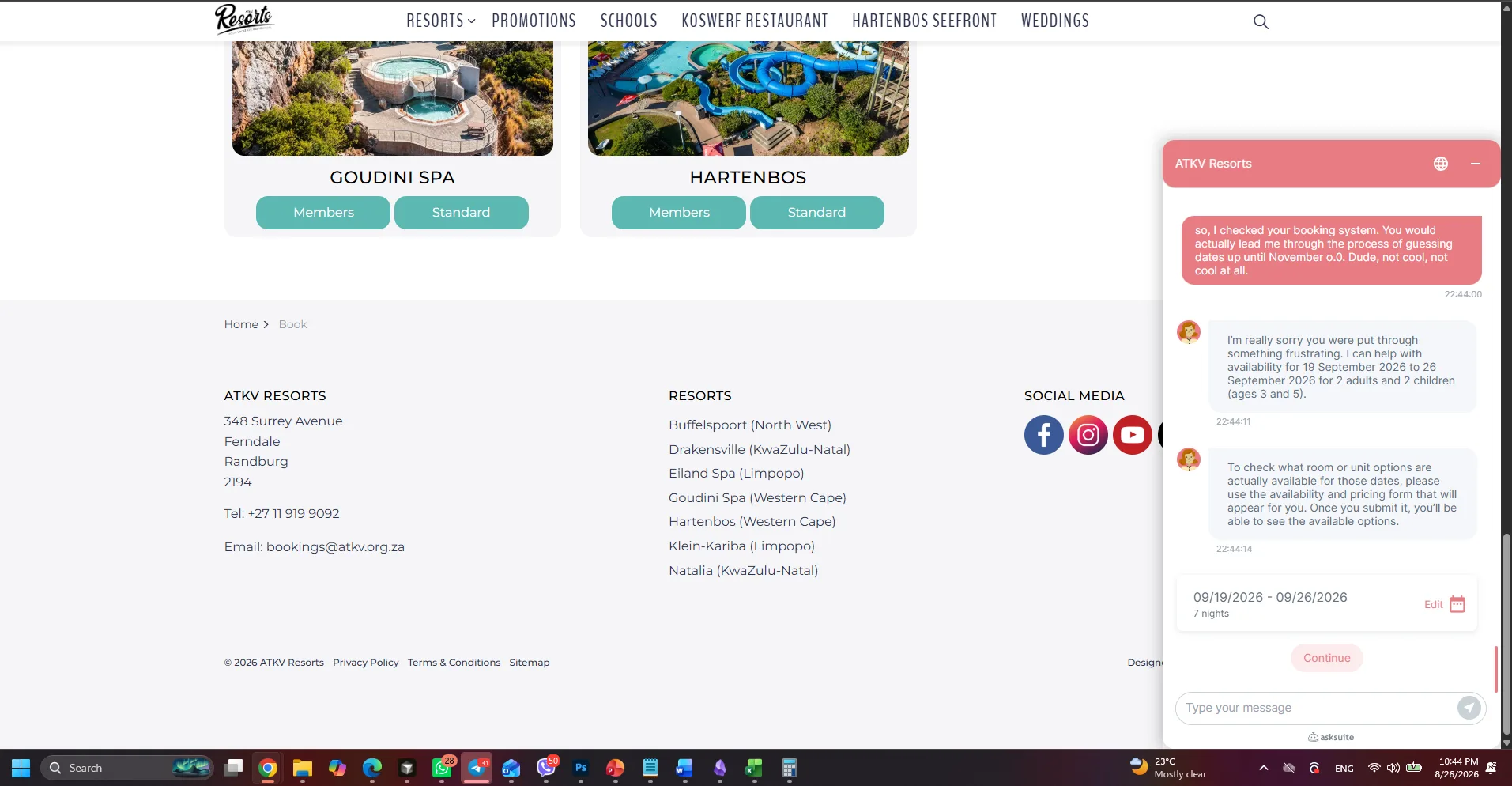The height and width of the screenshot is (786, 1512).
Task: Open PowerPoint from the taskbar
Action: pos(616,768)
